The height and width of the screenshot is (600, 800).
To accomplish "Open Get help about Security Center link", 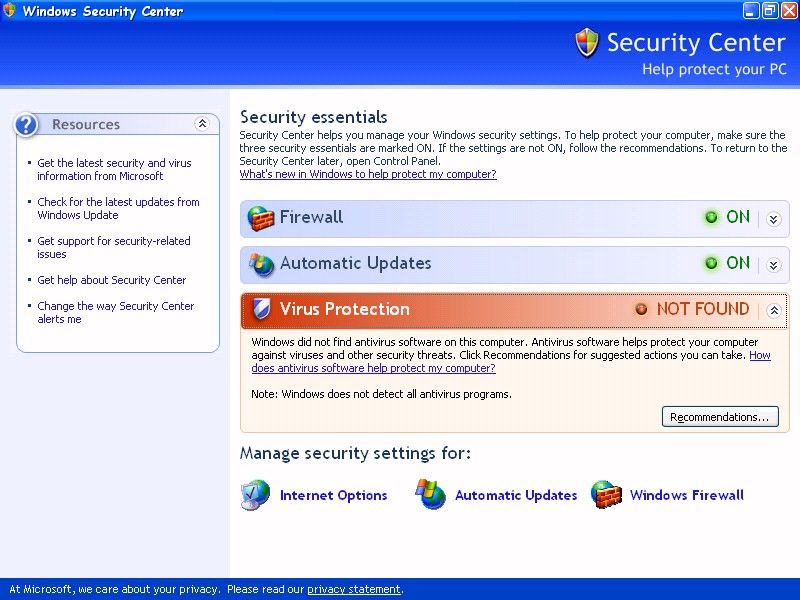I will 112,280.
